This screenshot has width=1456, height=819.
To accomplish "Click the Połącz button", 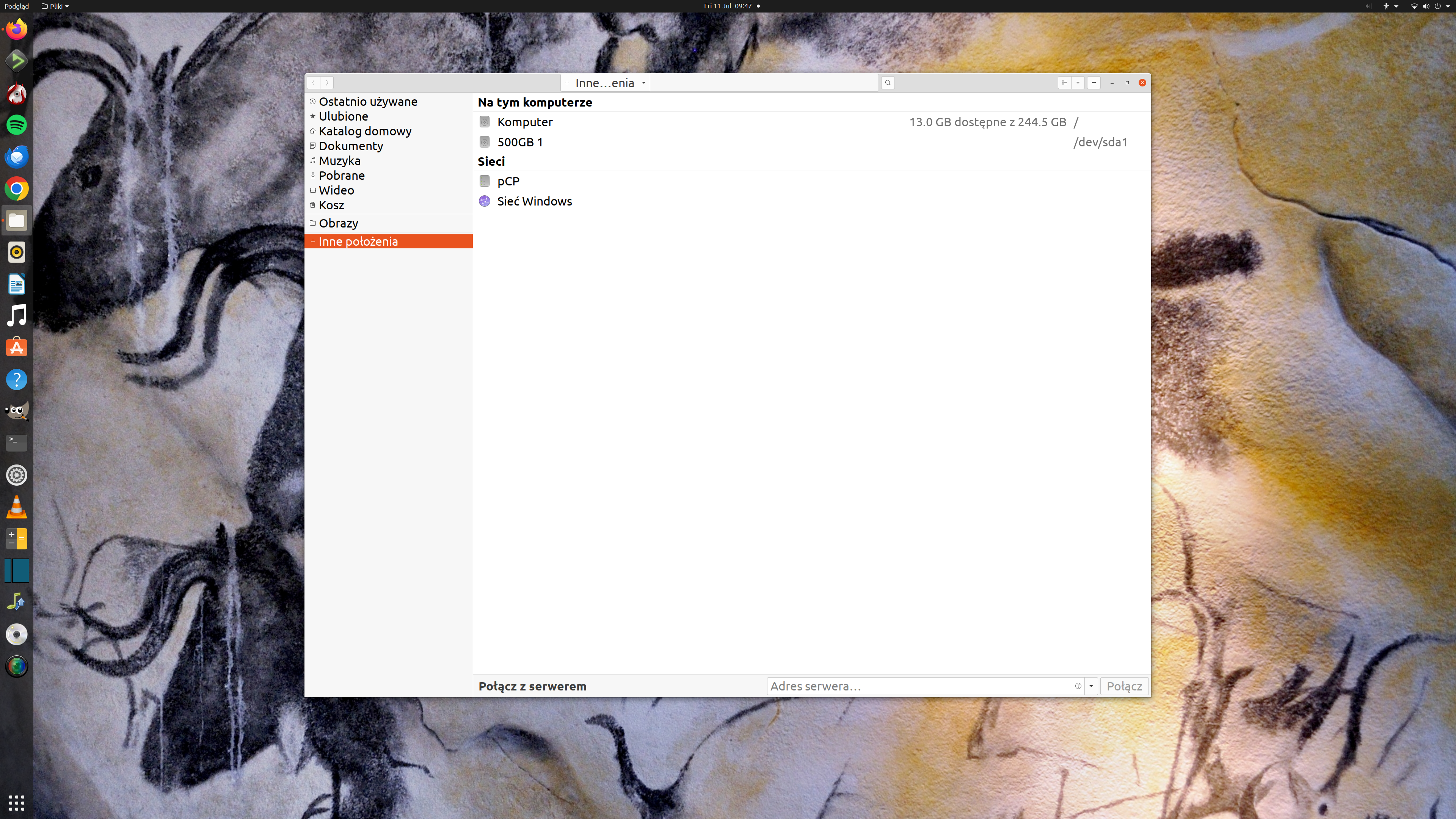I will click(x=1124, y=686).
